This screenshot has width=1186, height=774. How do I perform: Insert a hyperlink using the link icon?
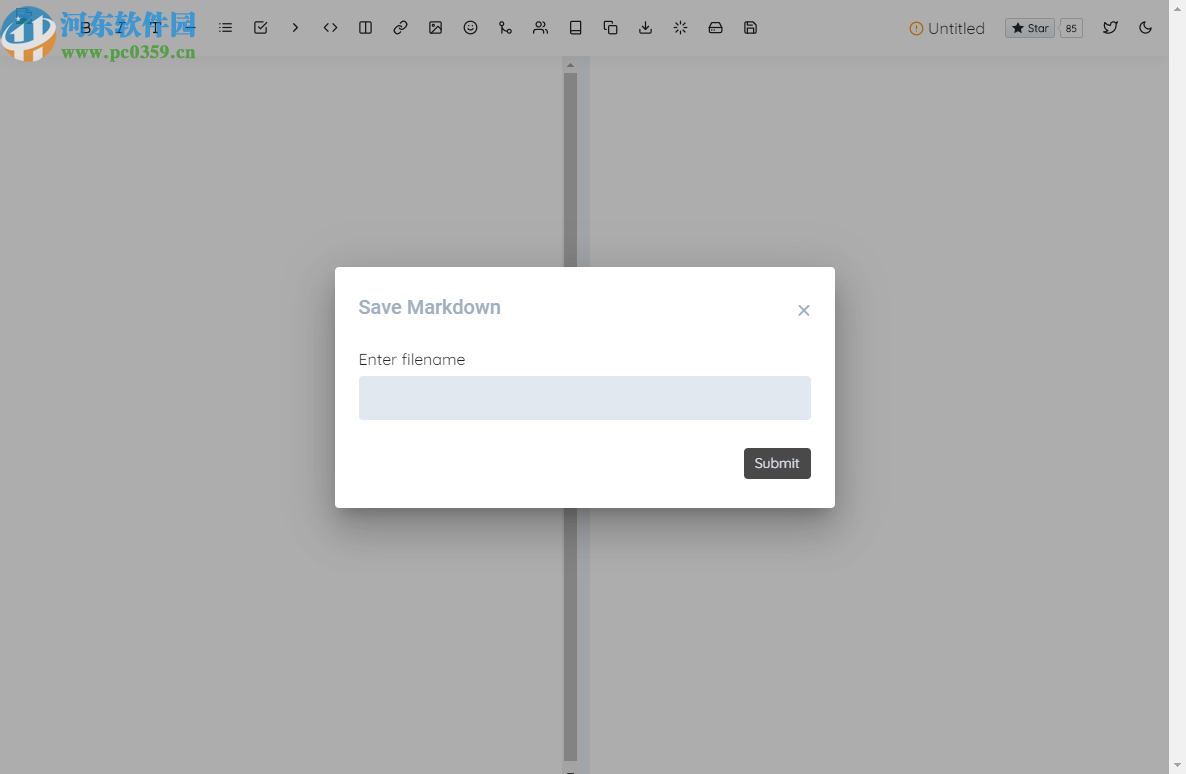pyautogui.click(x=400, y=27)
